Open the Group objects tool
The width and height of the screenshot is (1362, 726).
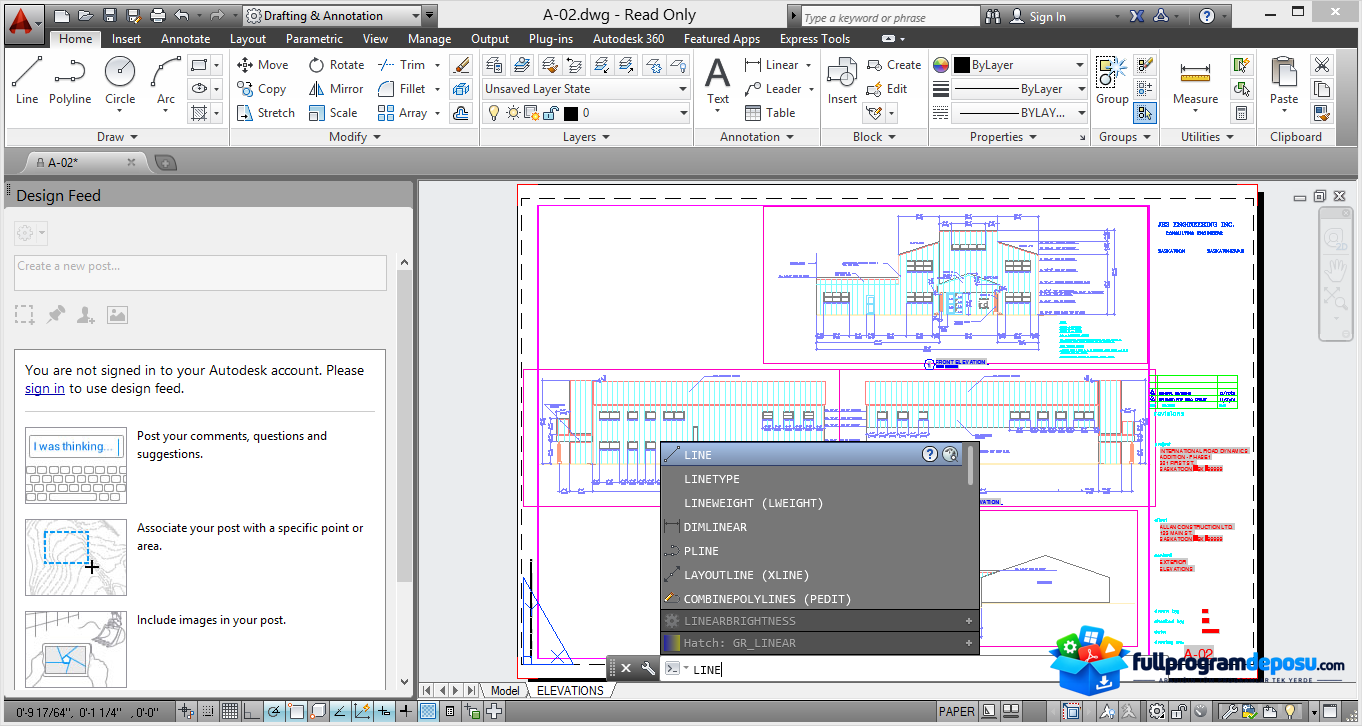(1112, 81)
